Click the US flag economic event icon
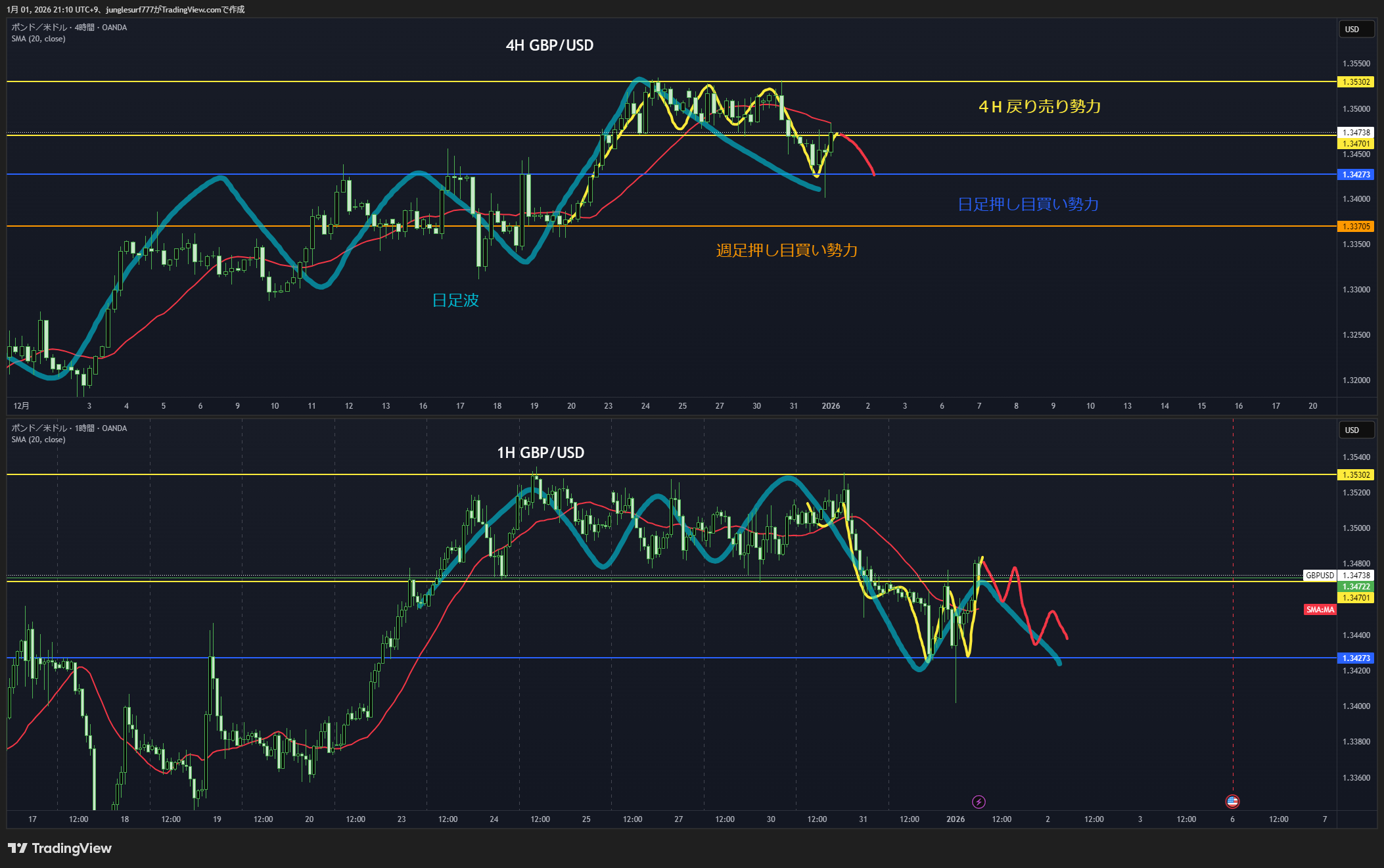The width and height of the screenshot is (1384, 868). coord(1232,802)
